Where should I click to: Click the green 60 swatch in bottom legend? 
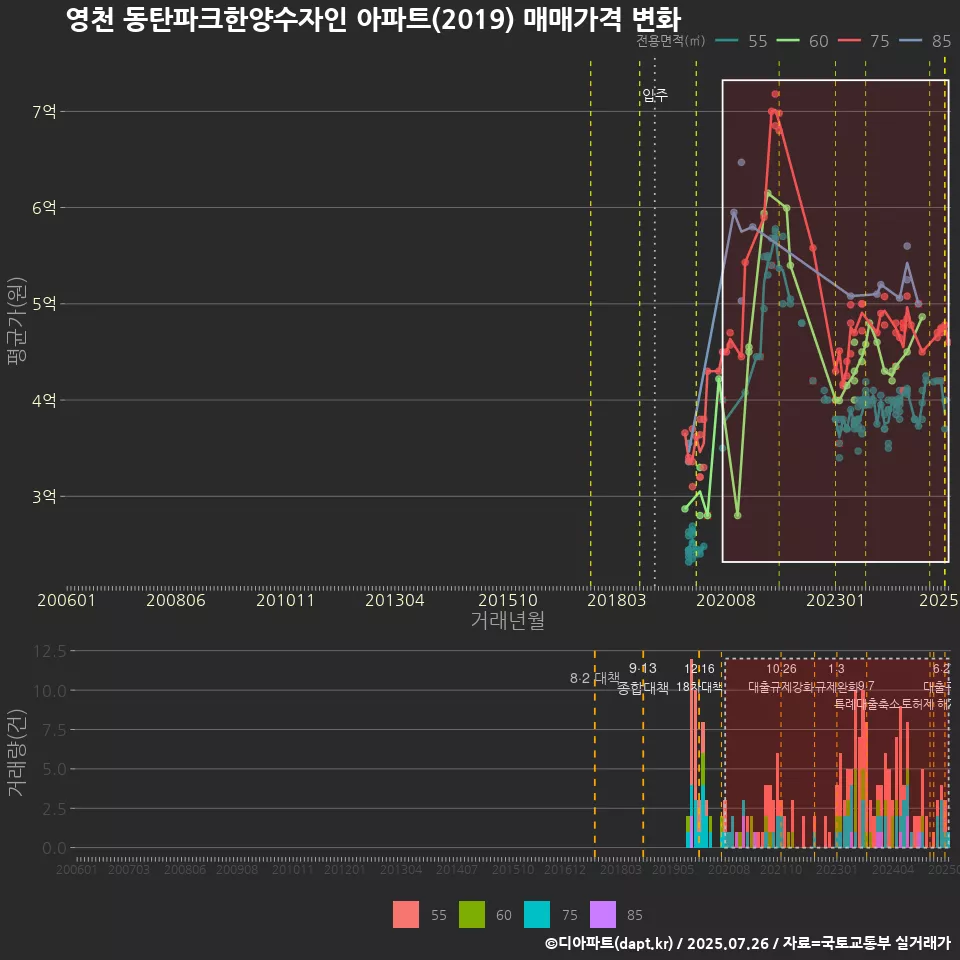pyautogui.click(x=471, y=915)
